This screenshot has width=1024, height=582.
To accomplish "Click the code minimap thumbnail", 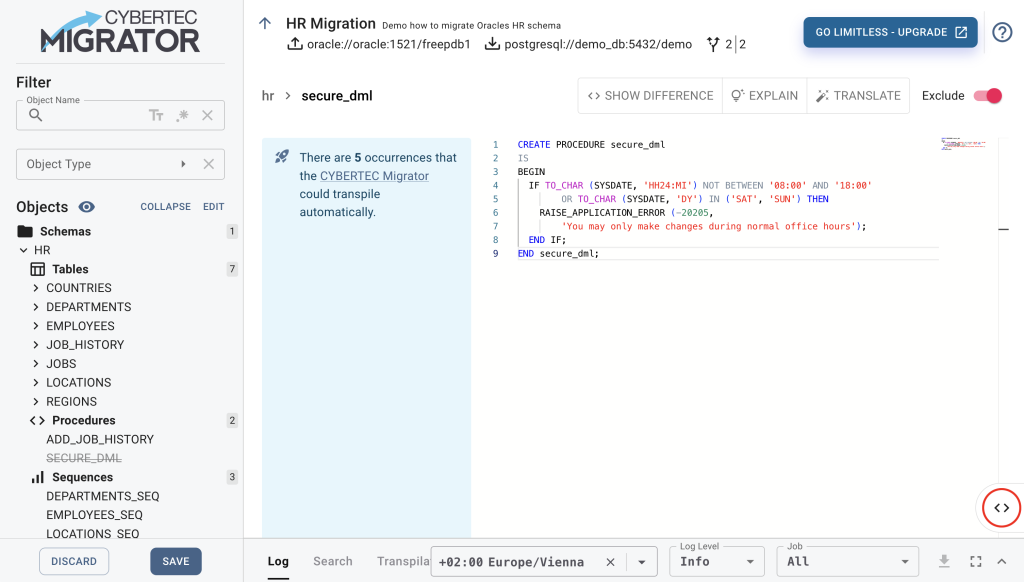I will (963, 144).
